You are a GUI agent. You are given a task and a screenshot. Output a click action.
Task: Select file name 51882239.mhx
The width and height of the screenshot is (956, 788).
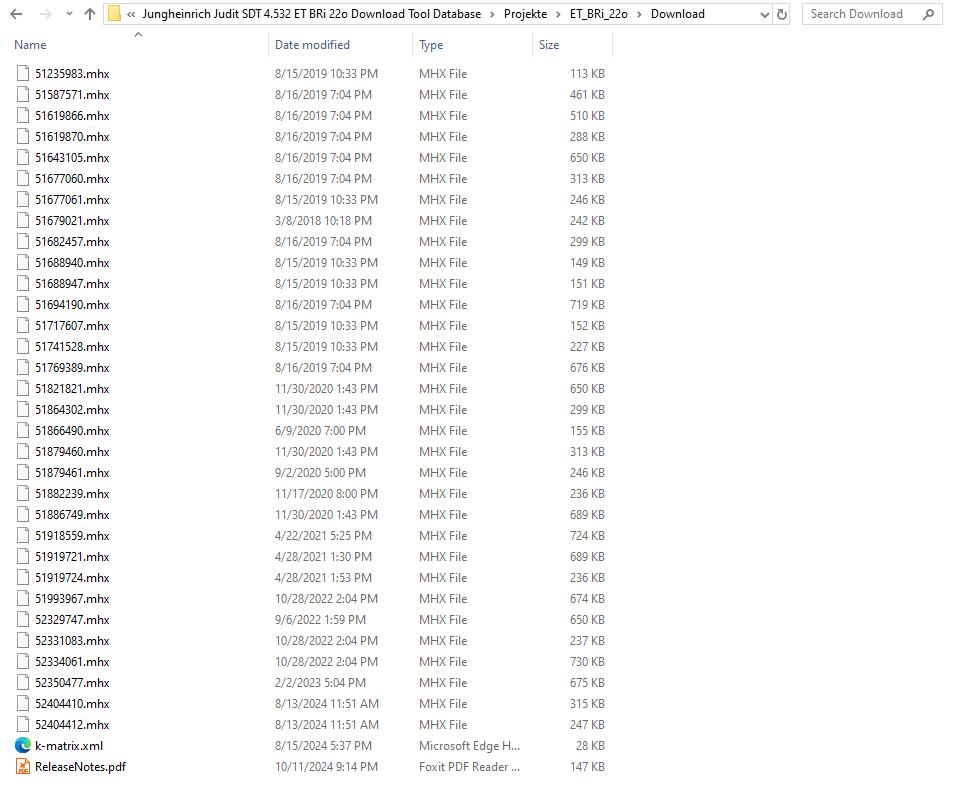(x=72, y=493)
